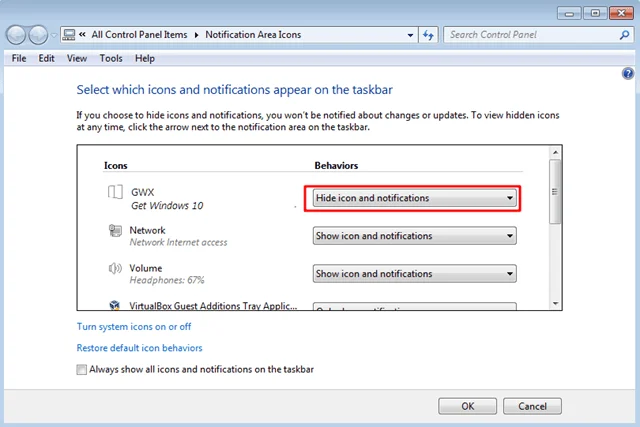Click the Volume speaker icon in list
This screenshot has height=427, width=640.
tap(115, 268)
